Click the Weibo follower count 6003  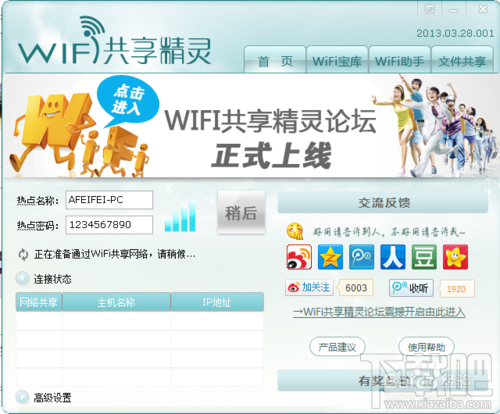click(x=356, y=288)
